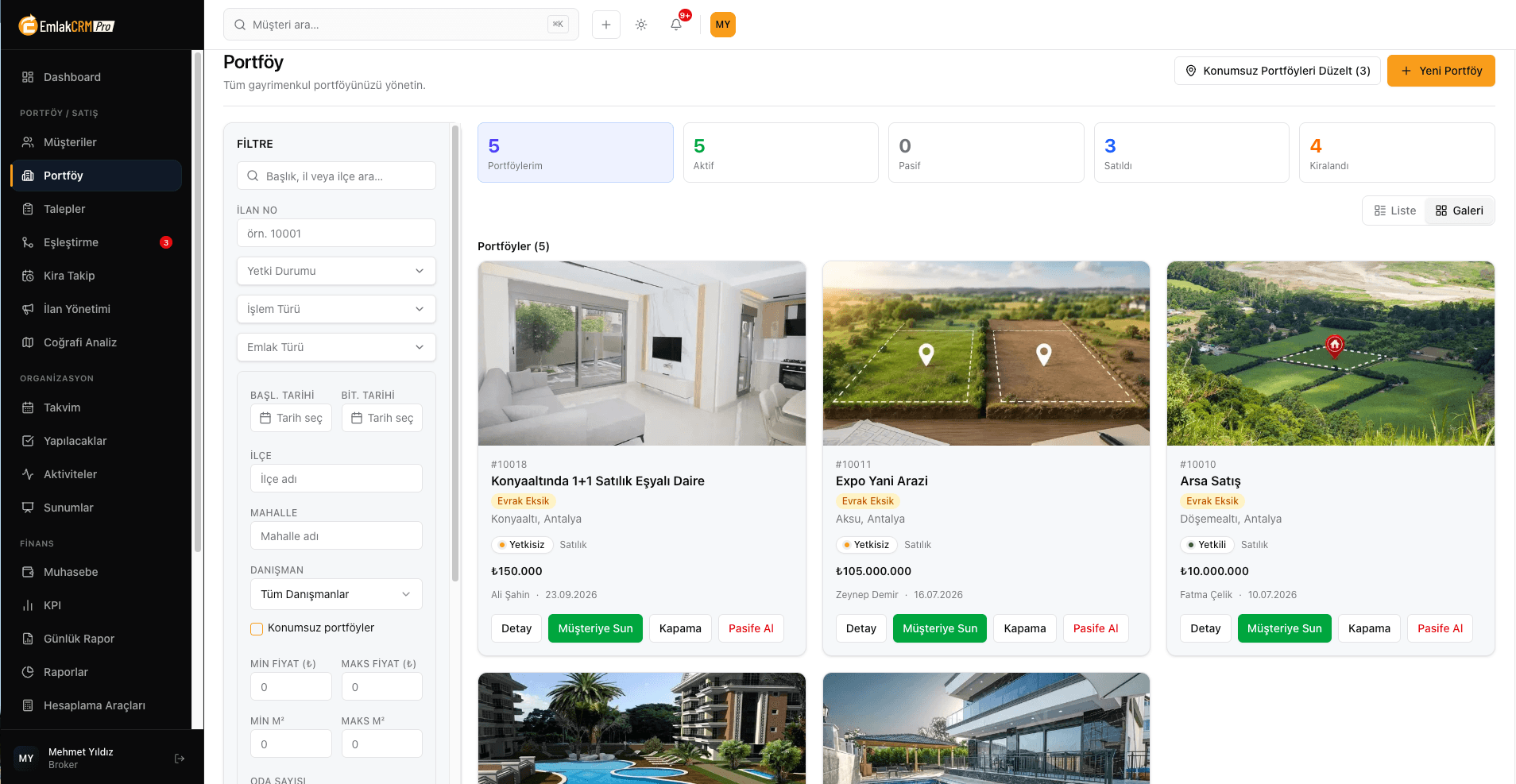This screenshot has width=1516, height=784.
Task: Click the EmlakCRM Pro logo
Action: click(x=67, y=25)
